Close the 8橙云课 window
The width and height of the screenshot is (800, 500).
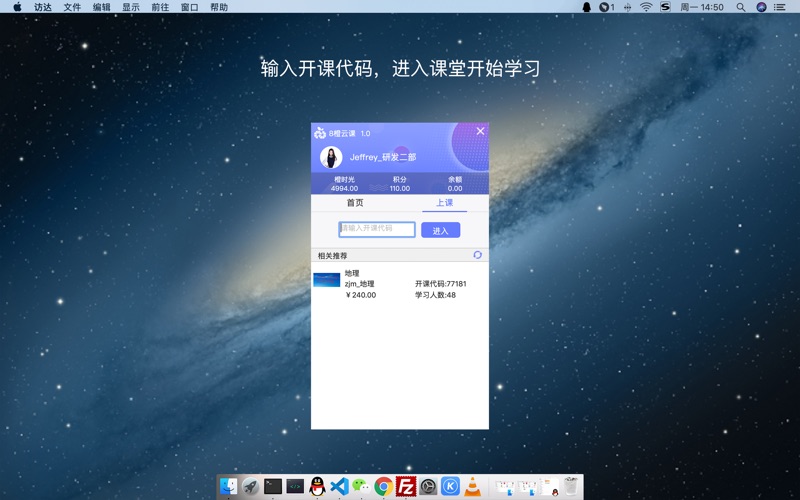(480, 131)
